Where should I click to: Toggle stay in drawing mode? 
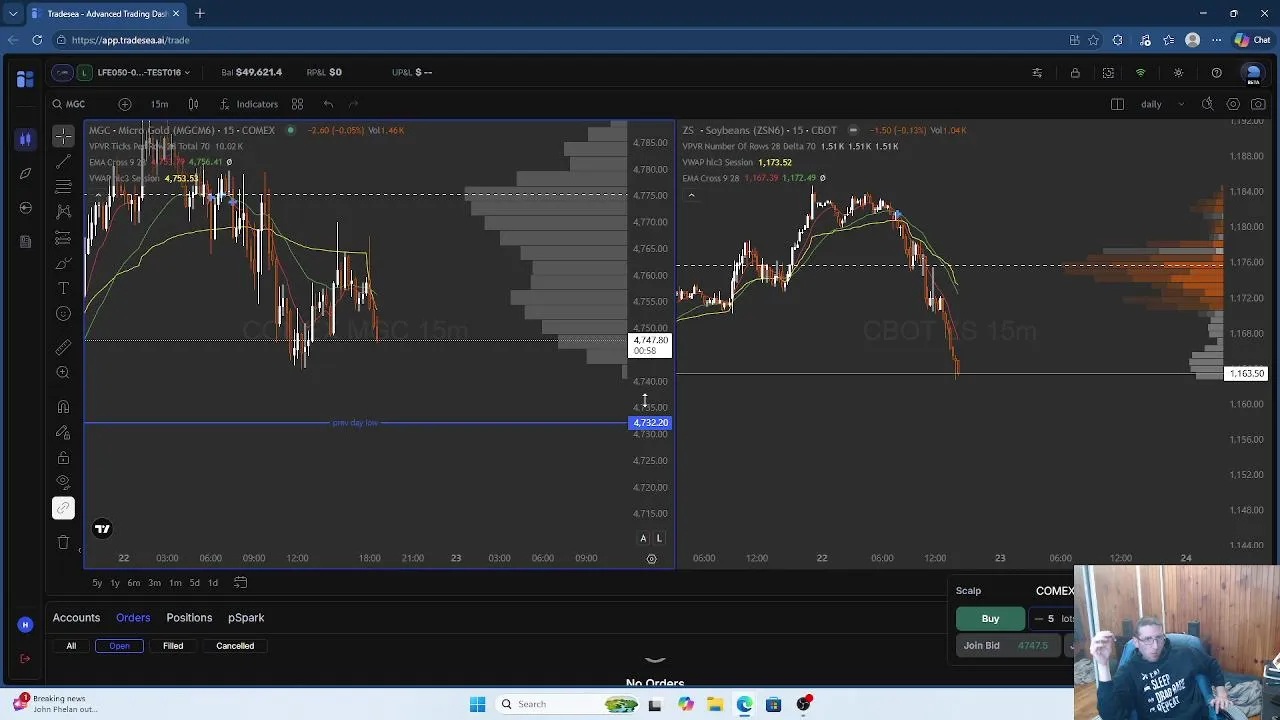click(63, 432)
